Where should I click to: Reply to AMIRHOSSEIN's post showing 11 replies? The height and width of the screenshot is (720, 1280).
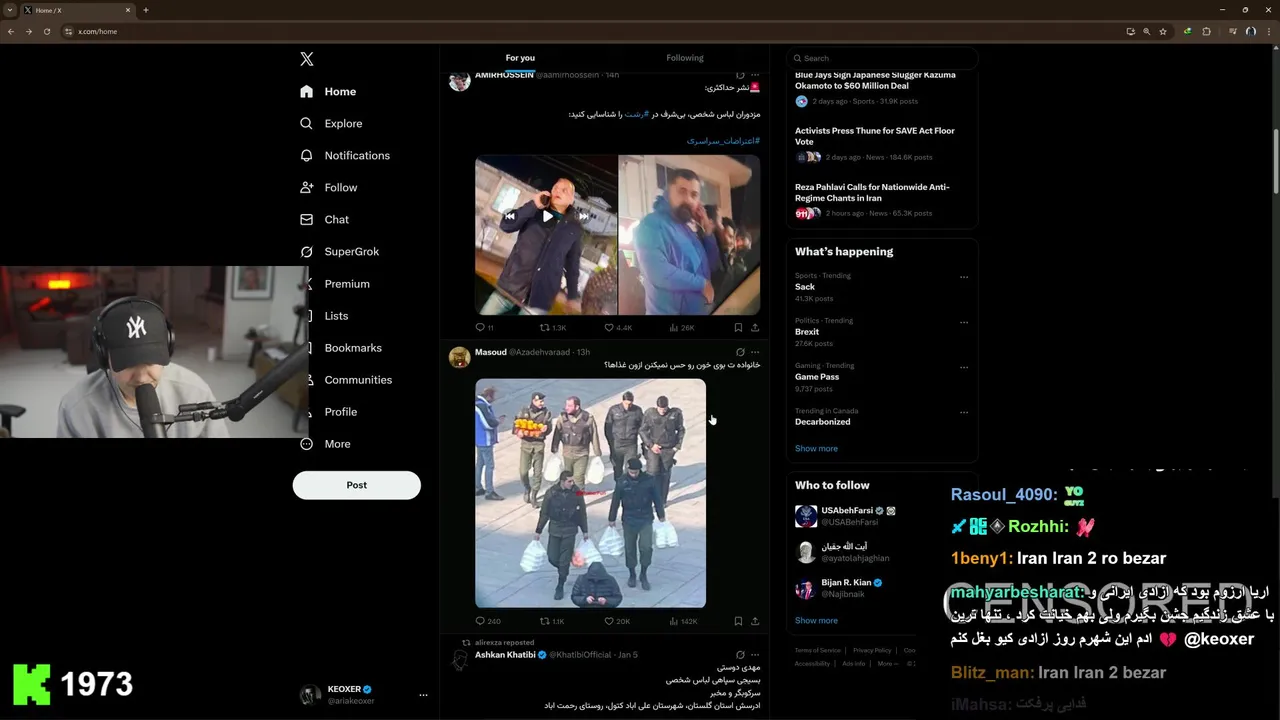coord(484,327)
